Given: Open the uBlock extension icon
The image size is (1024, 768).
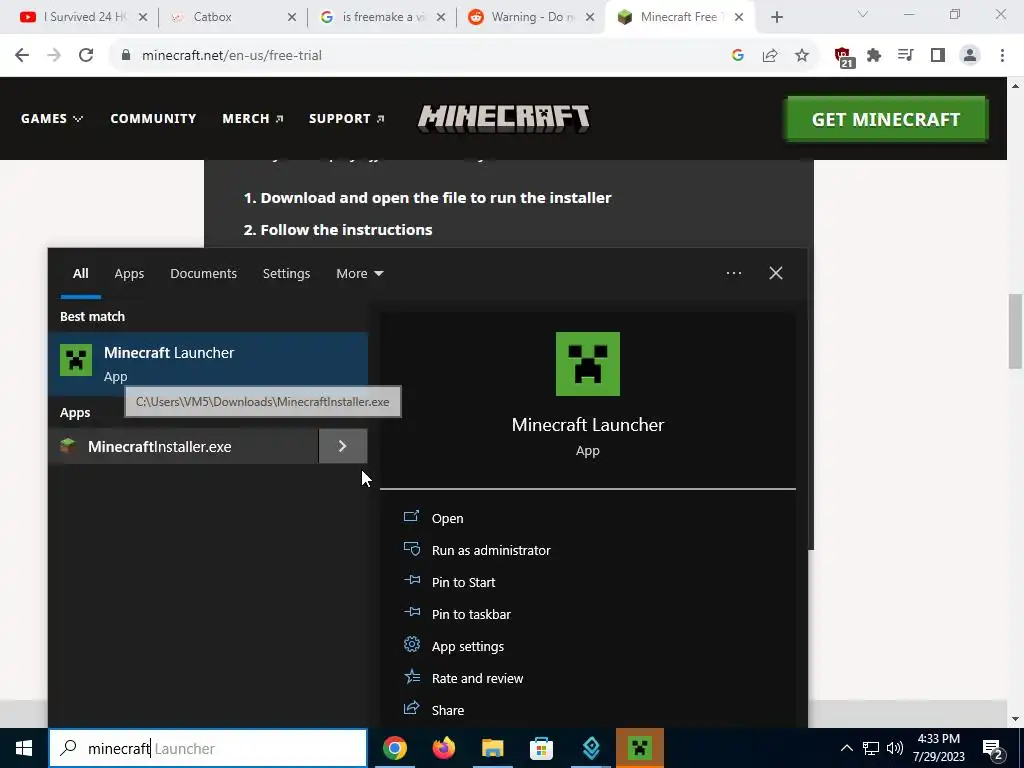Looking at the screenshot, I should click(844, 57).
